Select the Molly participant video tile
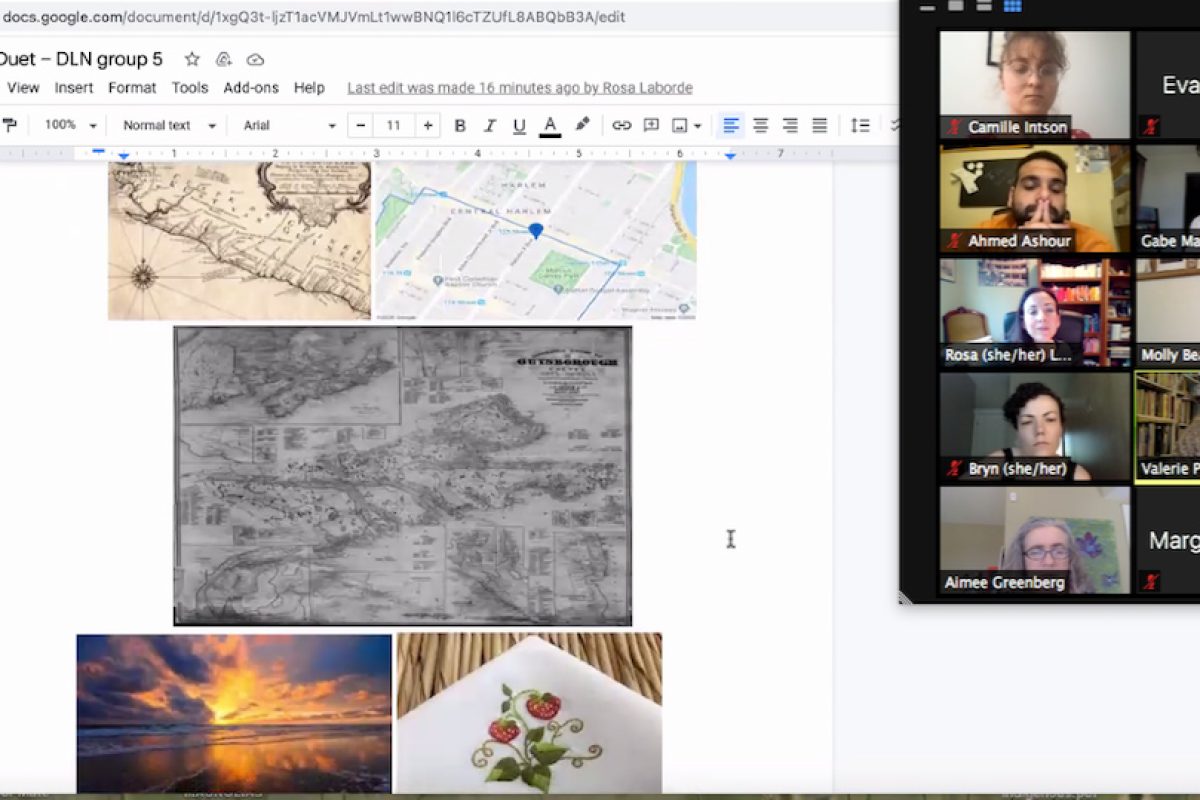1200x800 pixels. coord(1168,312)
